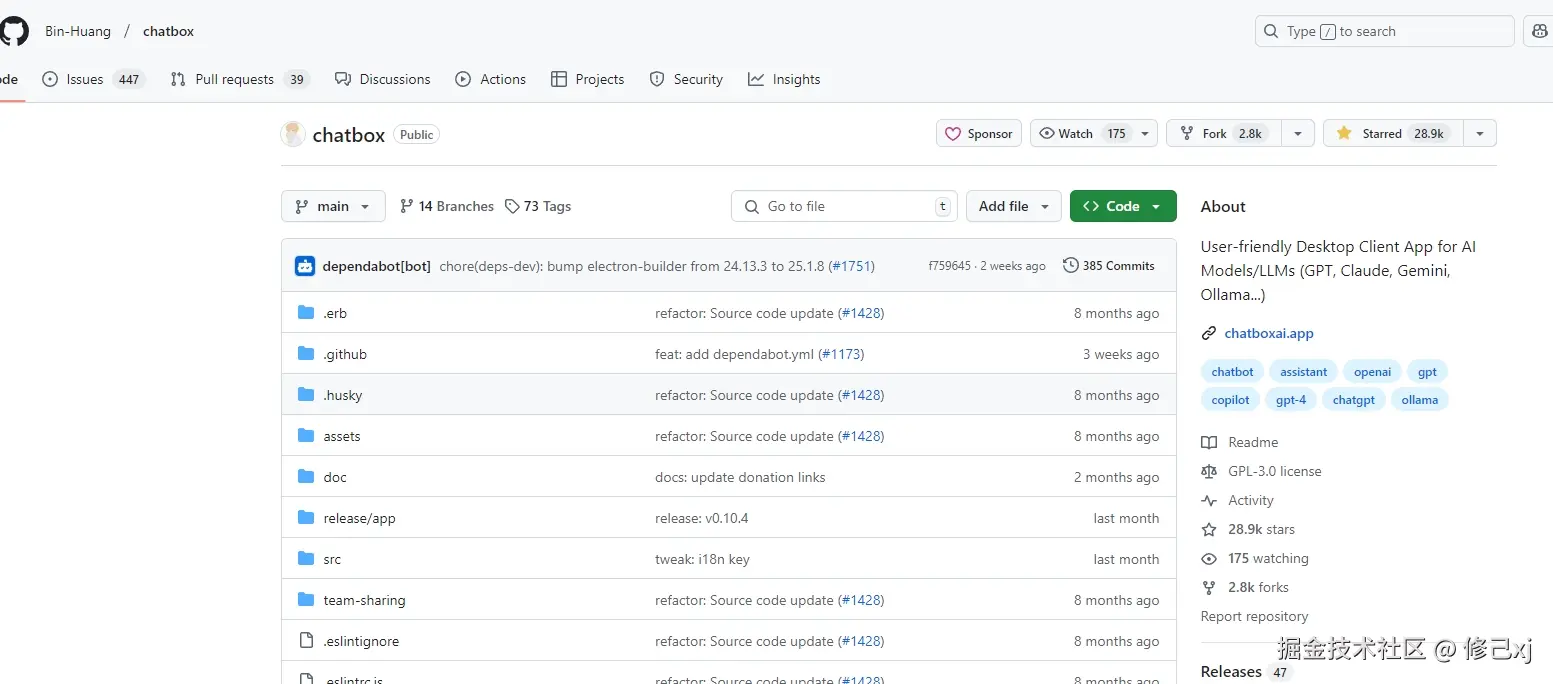Open the Bin-Huang owner link
1553x684 pixels.
click(x=78, y=31)
